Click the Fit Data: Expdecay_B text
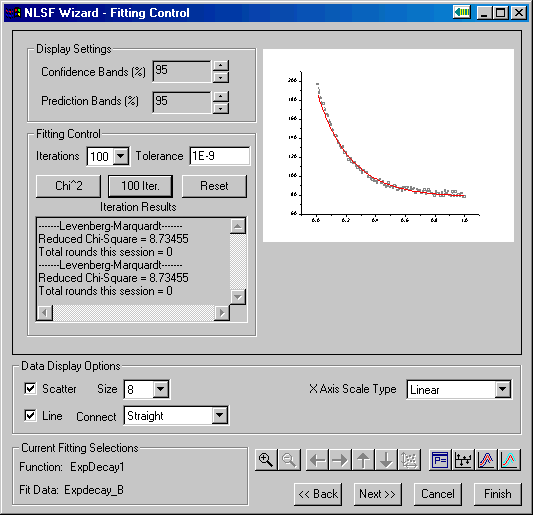Screen dimensions: 533x515 coord(71,490)
